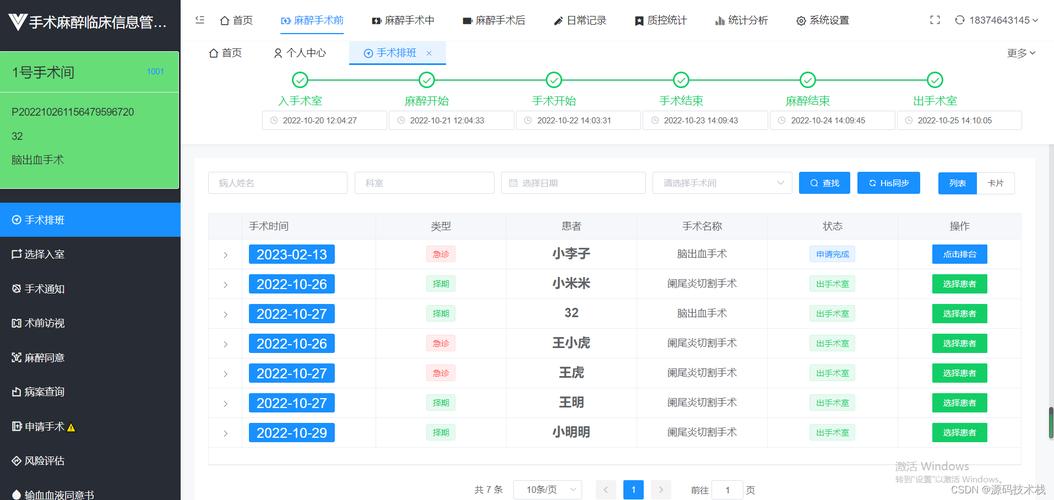Focus the 病人姓名 search field
This screenshot has width=1054, height=500.
[x=278, y=183]
